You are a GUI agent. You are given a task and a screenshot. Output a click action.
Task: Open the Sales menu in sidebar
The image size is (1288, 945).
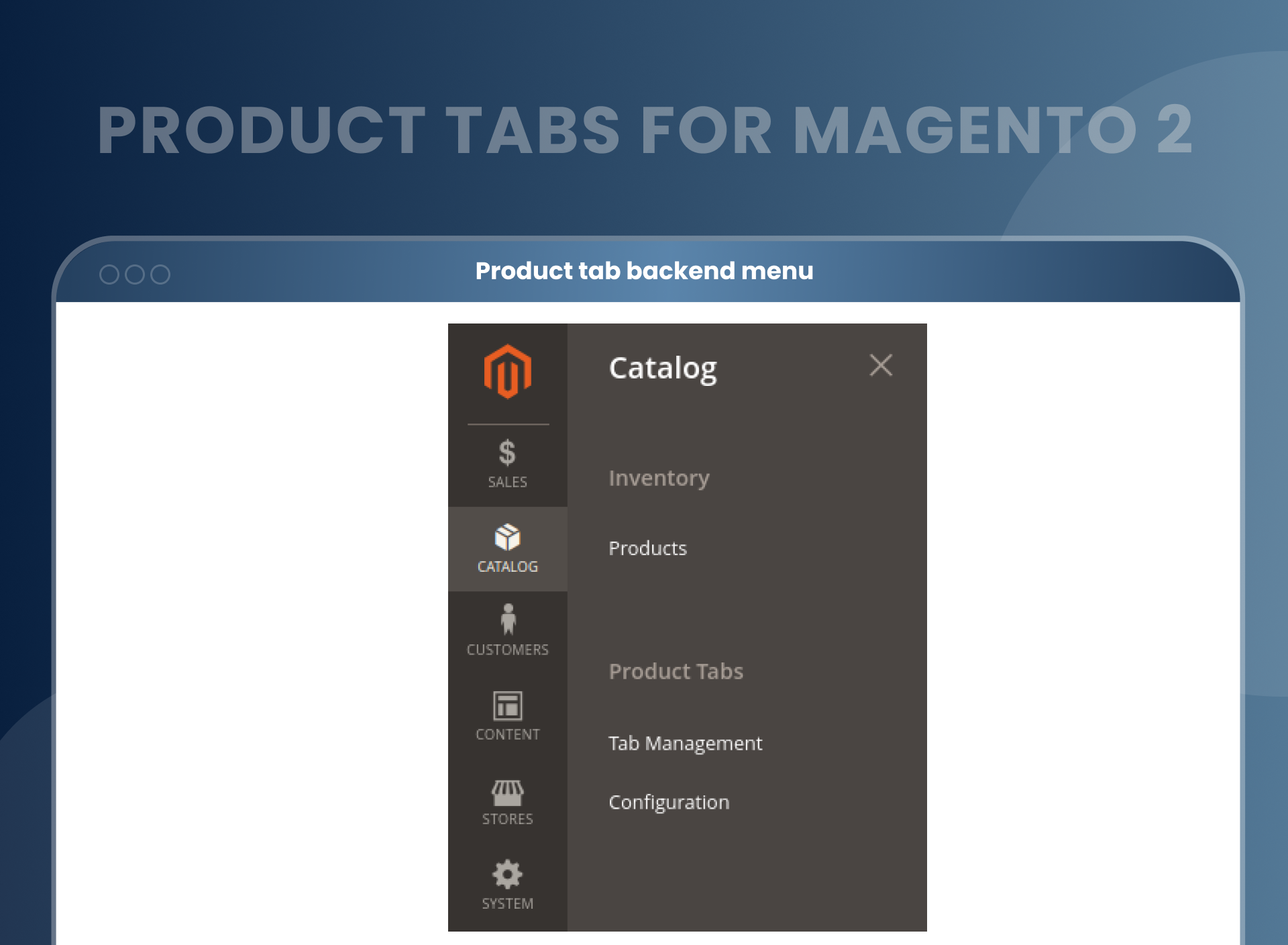[x=507, y=464]
